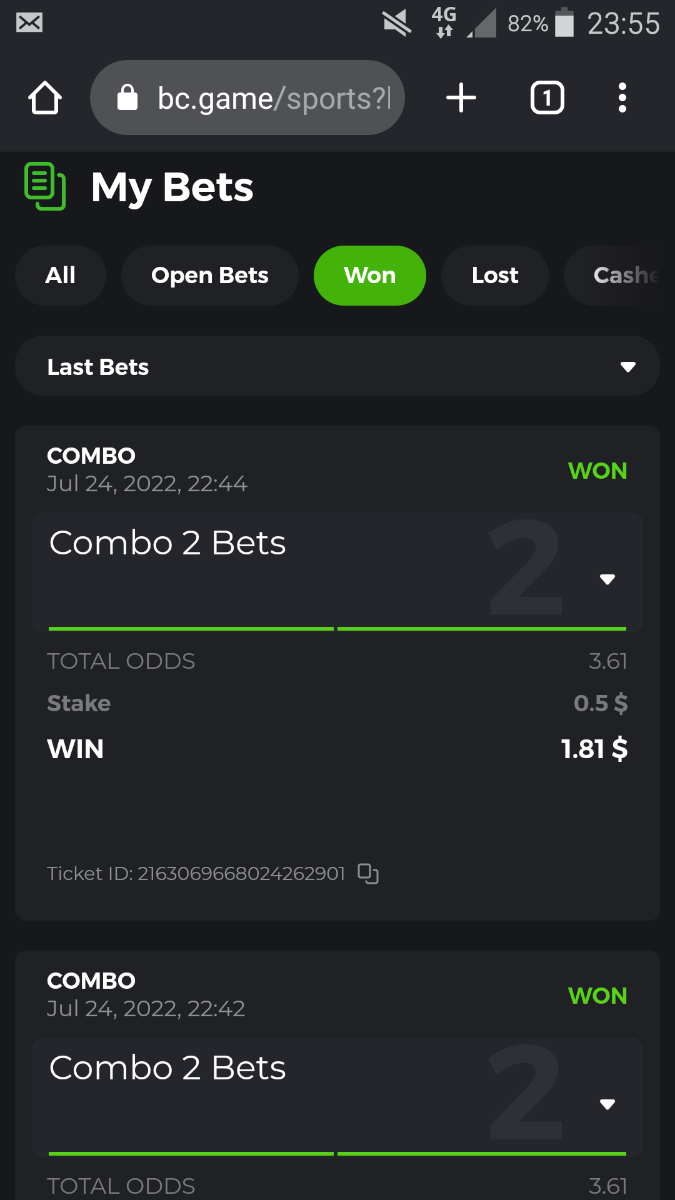Open the tab switcher showing one tab
Viewport: 675px width, 1200px height.
[x=547, y=98]
